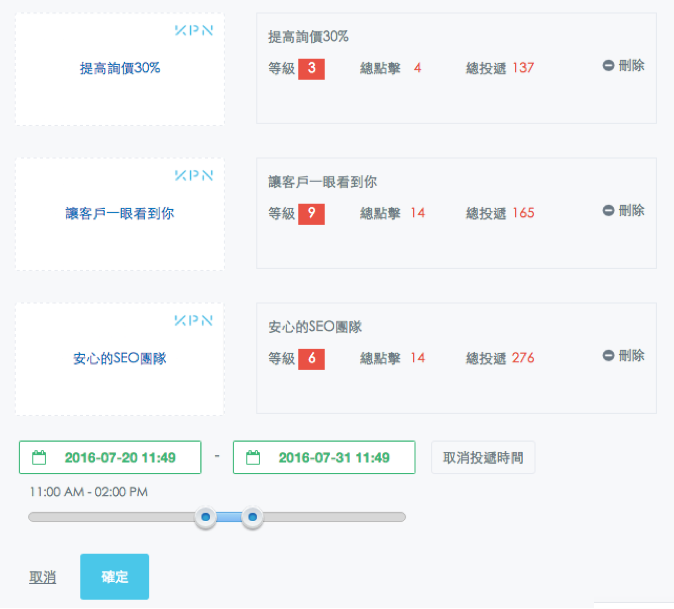The image size is (674, 609).
Task: Click the delete icon for 讓客戶一眼看到你
Action: tap(608, 211)
